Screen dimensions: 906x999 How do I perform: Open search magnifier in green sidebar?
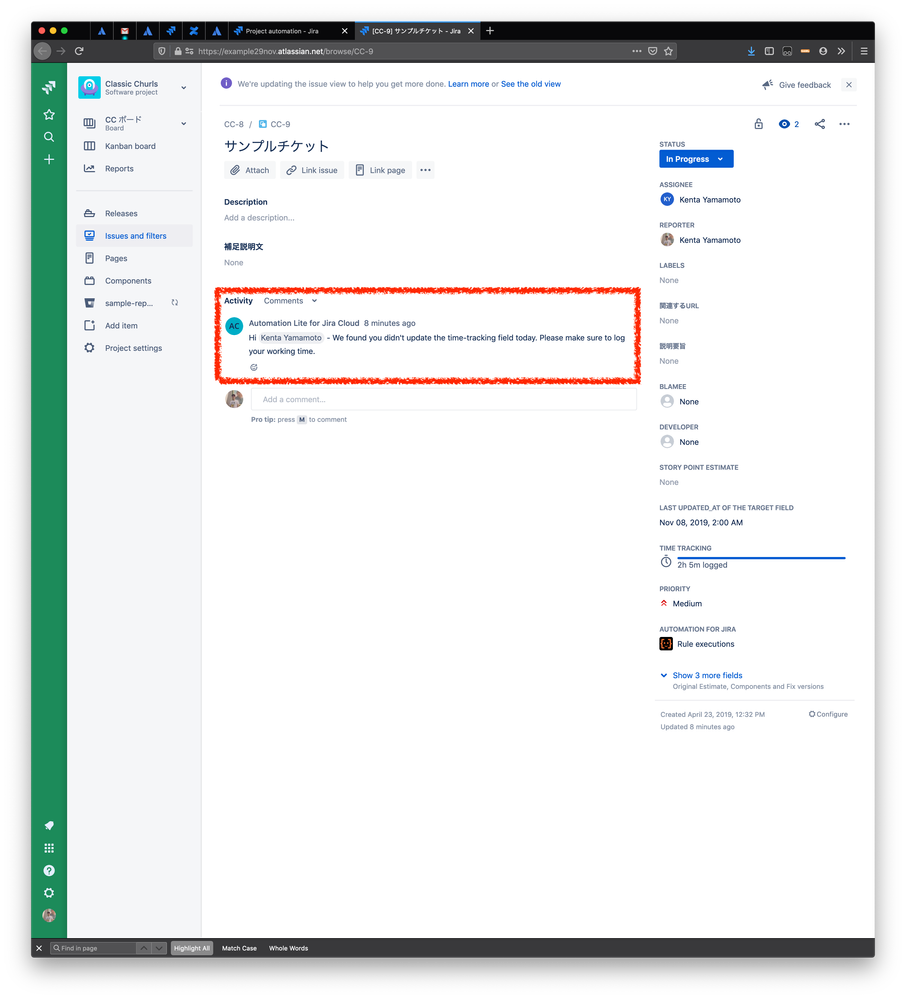[x=48, y=137]
